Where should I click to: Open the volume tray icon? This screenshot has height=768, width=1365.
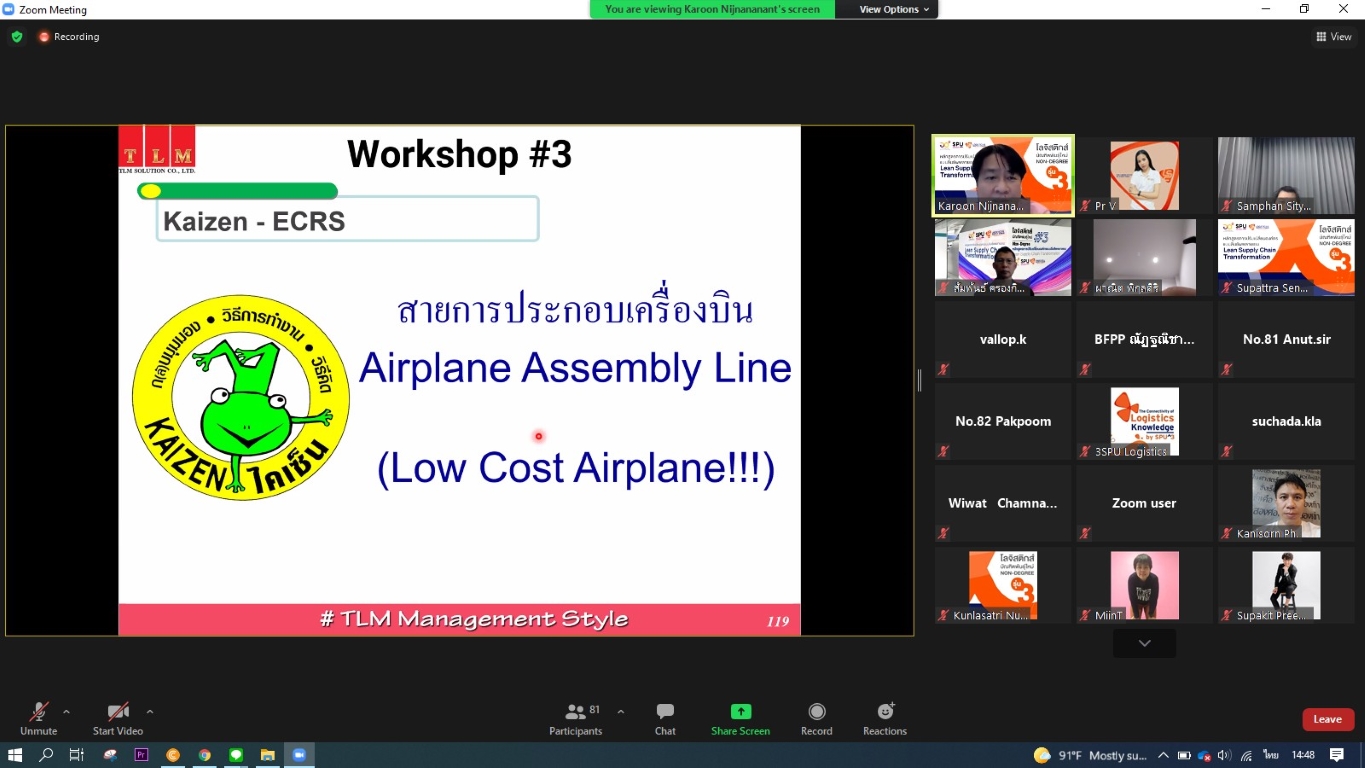(1225, 755)
